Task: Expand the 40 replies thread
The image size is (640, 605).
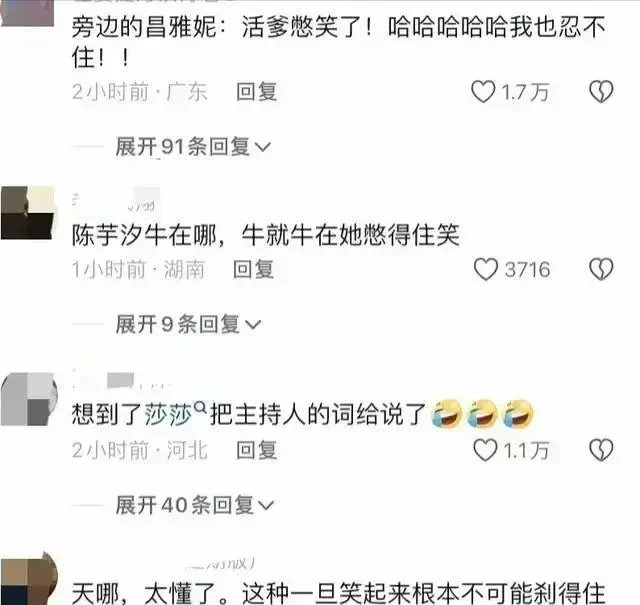Action: click(194, 505)
